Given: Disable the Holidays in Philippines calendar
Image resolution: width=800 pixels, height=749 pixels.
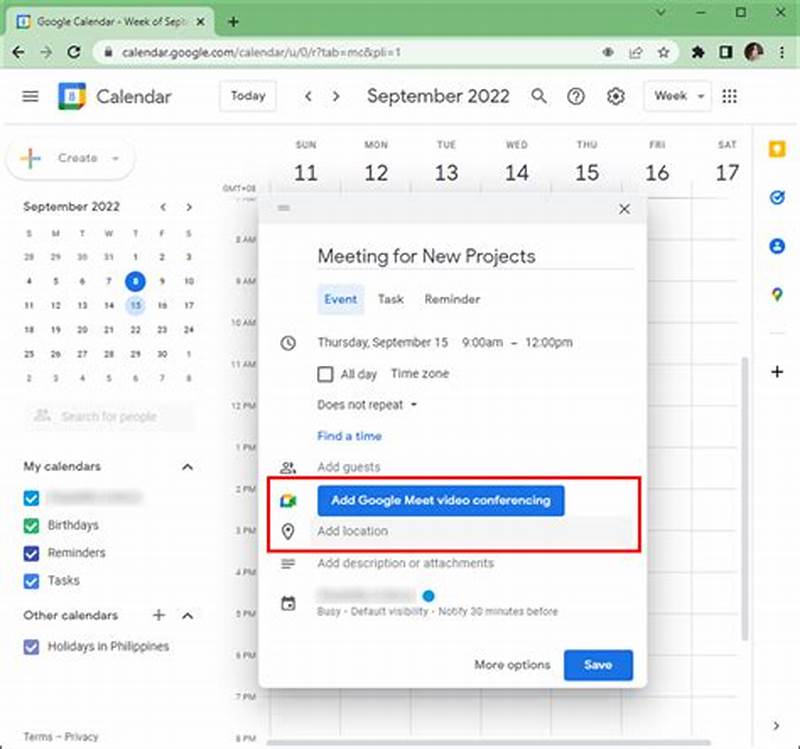Looking at the screenshot, I should point(30,646).
